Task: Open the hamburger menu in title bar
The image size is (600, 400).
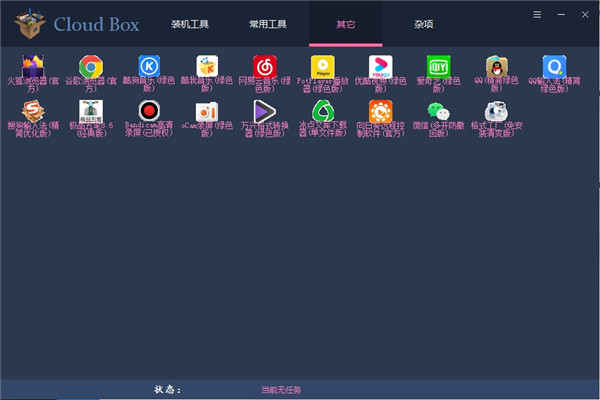Action: [x=537, y=15]
